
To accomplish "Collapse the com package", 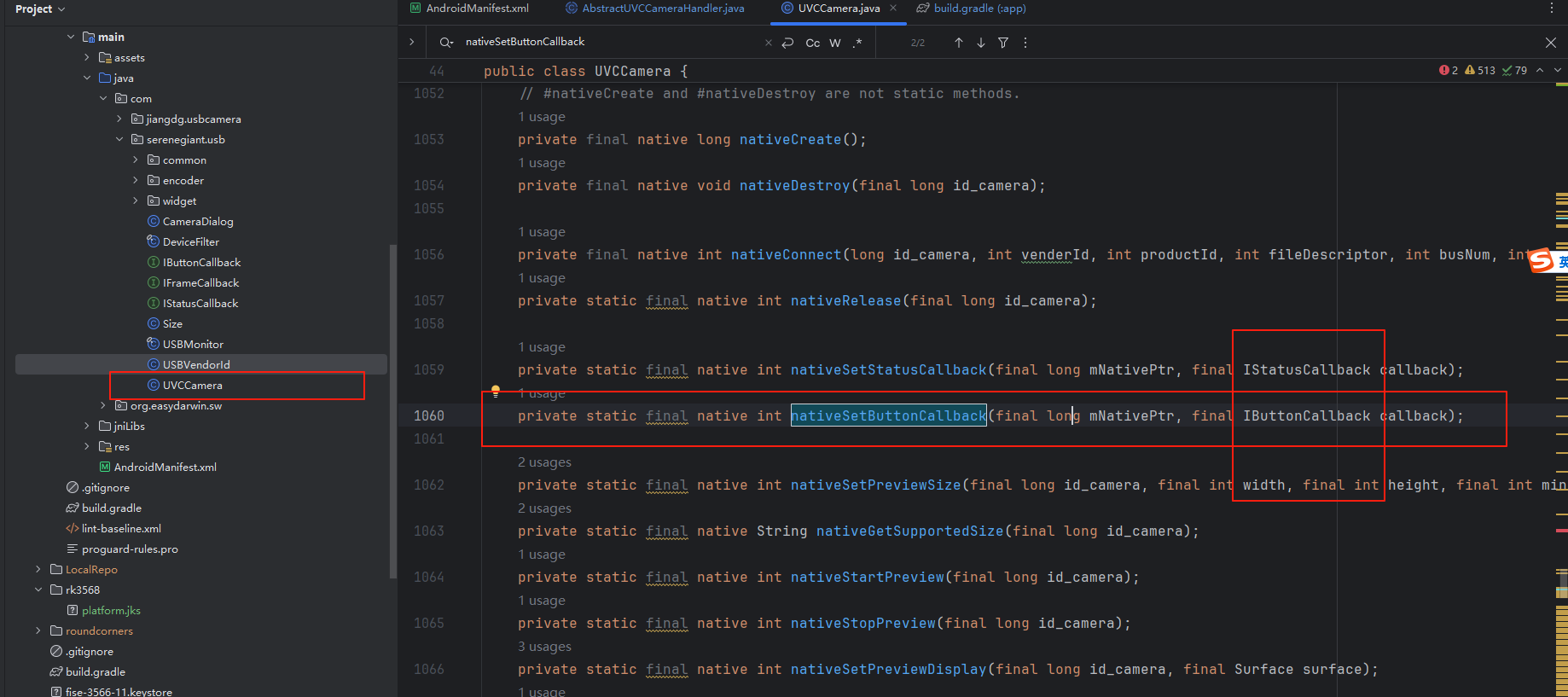I will 103,99.
